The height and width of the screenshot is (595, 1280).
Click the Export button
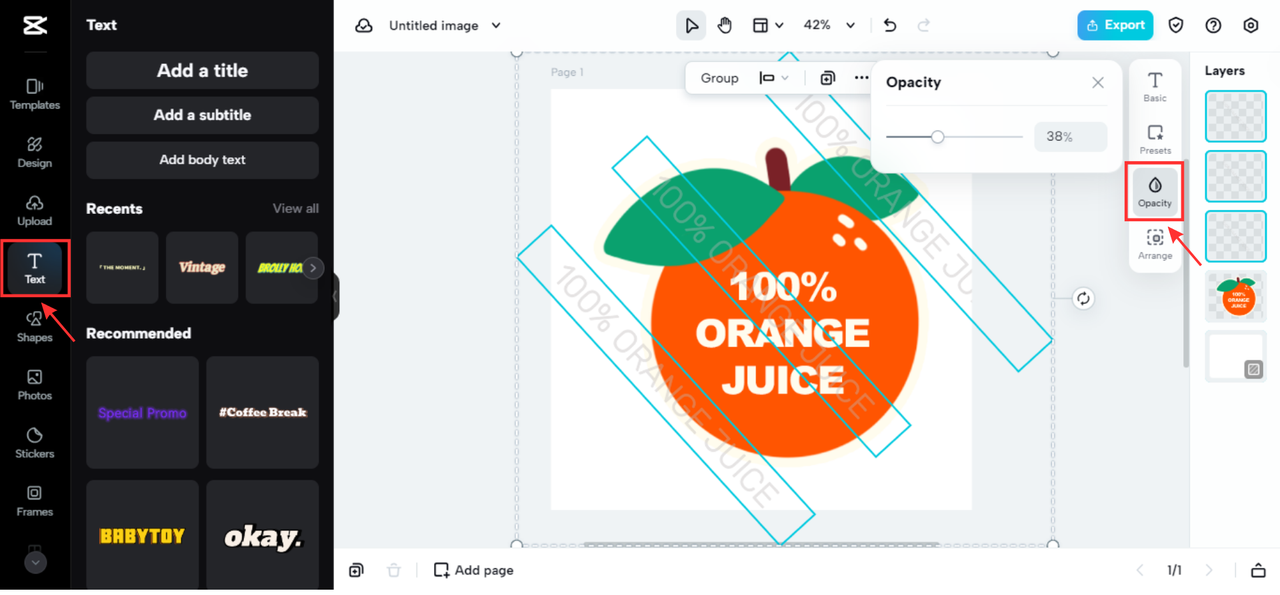pos(1115,26)
